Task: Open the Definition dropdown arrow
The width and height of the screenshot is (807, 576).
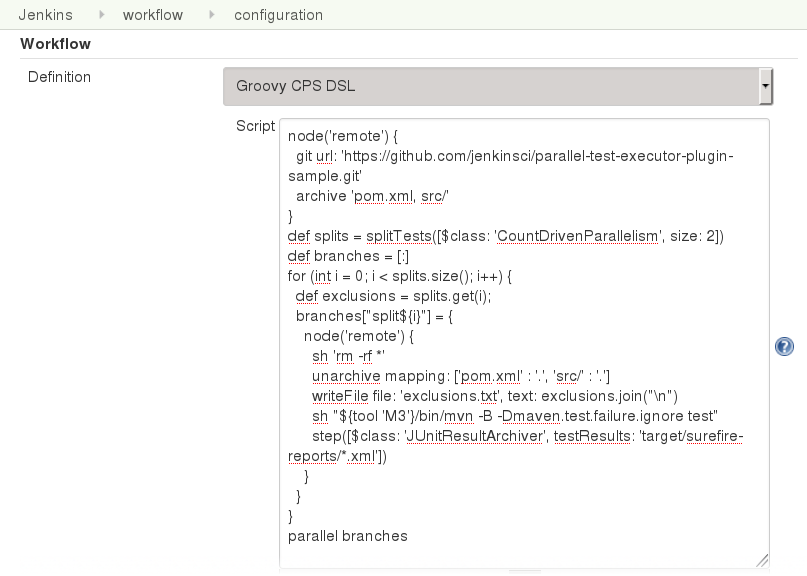Action: pyautogui.click(x=765, y=87)
